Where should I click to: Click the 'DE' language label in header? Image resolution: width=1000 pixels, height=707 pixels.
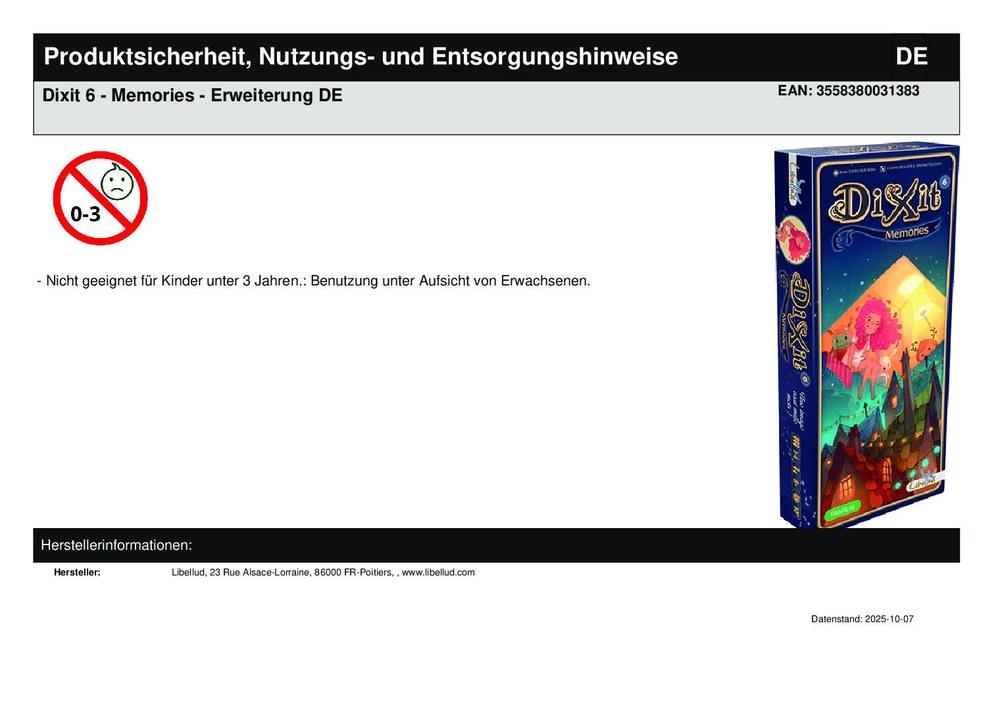(x=911, y=57)
